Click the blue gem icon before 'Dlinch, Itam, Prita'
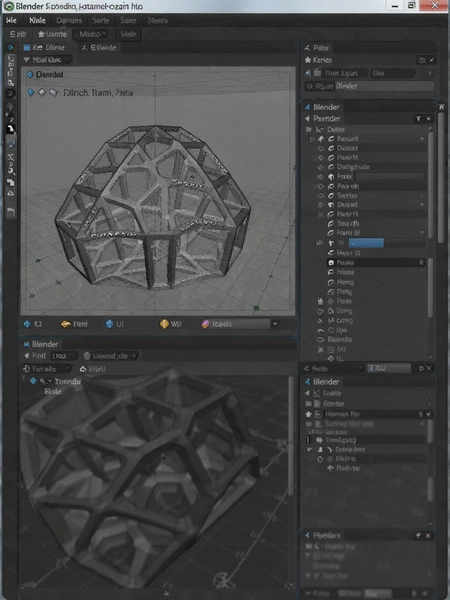450x600 pixels. point(31,92)
